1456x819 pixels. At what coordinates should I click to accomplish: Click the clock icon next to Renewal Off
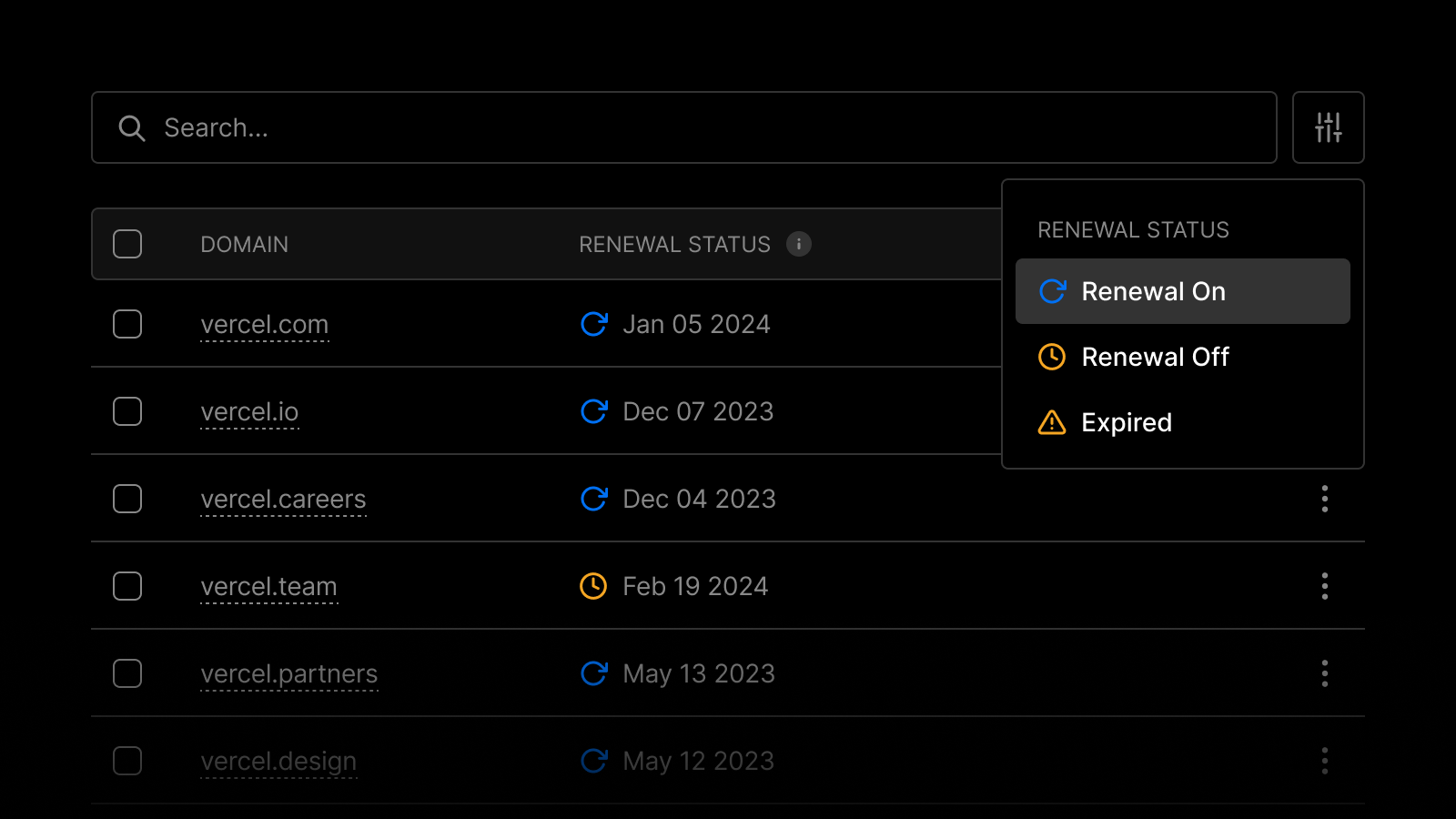[1051, 357]
